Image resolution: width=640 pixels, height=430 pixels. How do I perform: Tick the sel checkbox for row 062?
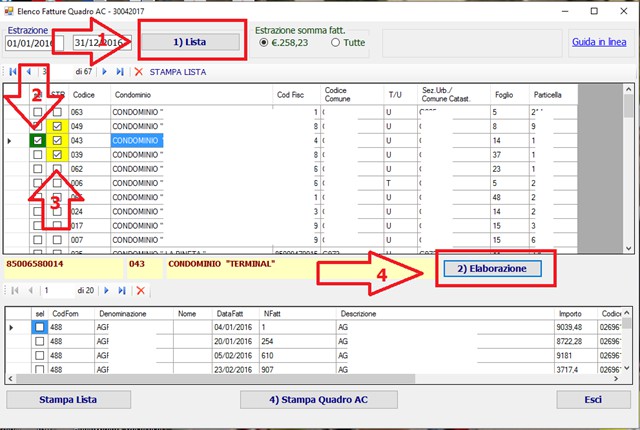point(38,169)
